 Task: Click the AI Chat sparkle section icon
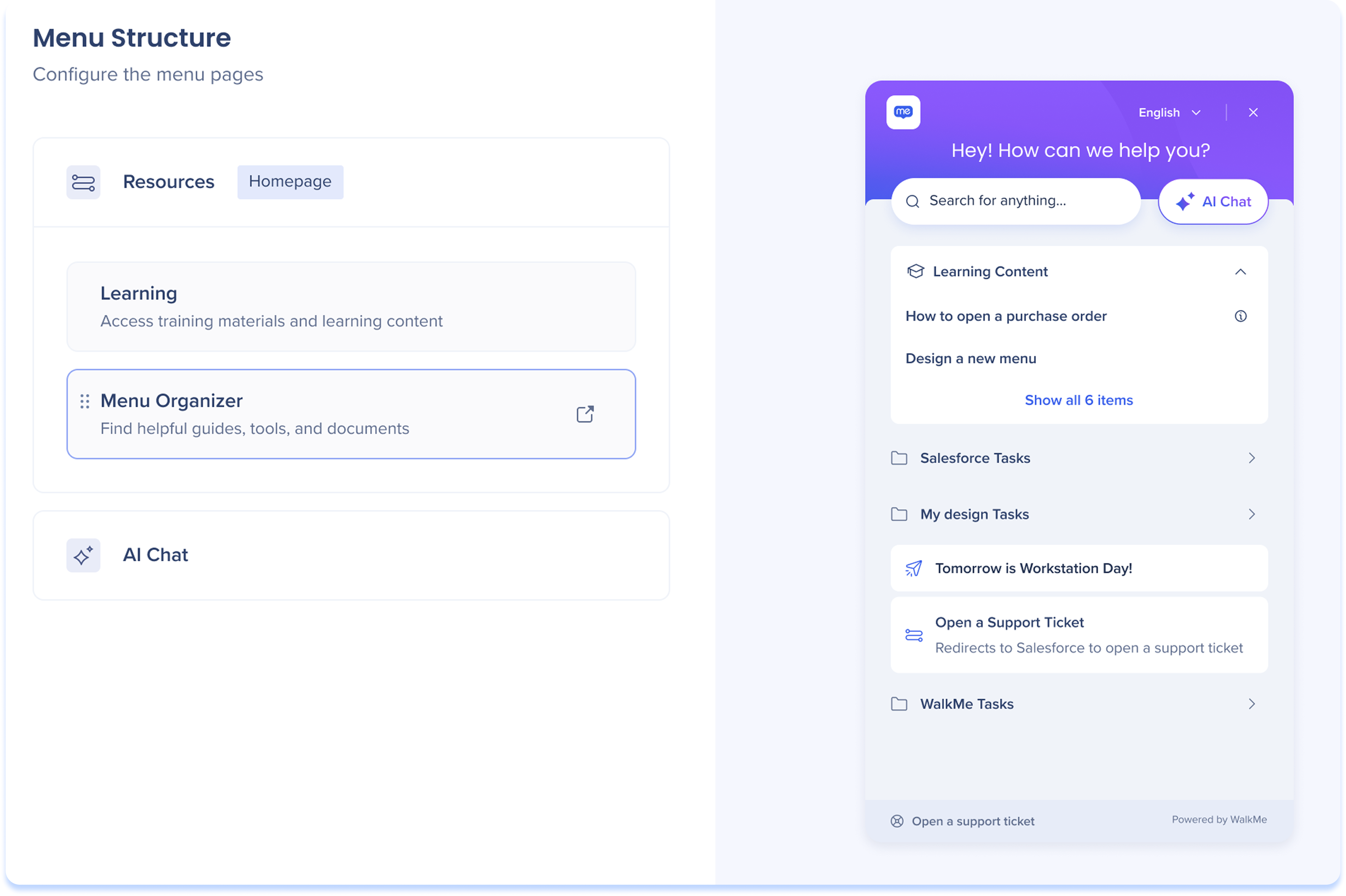click(83, 555)
